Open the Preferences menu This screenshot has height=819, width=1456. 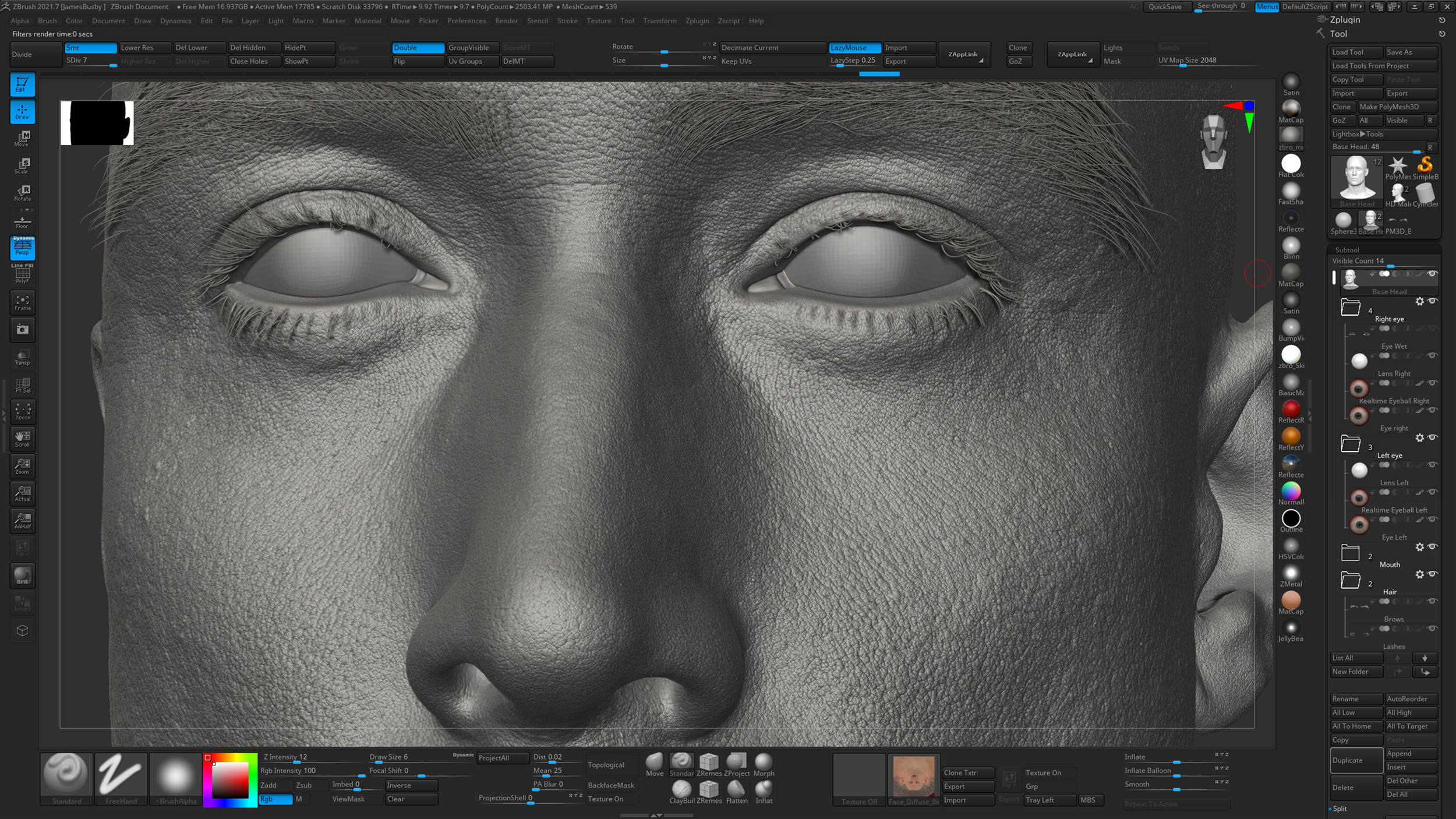467,20
